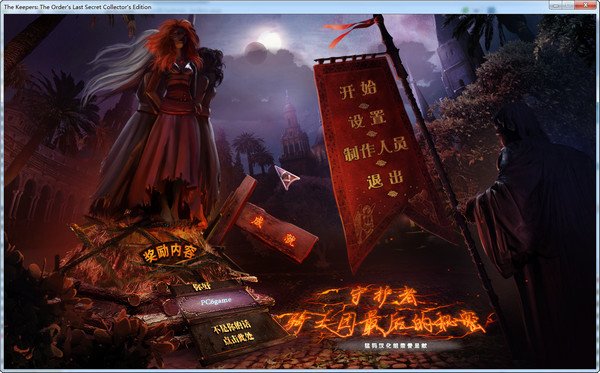
Task: Maximize The Keepers game window
Action: pos(568,5)
